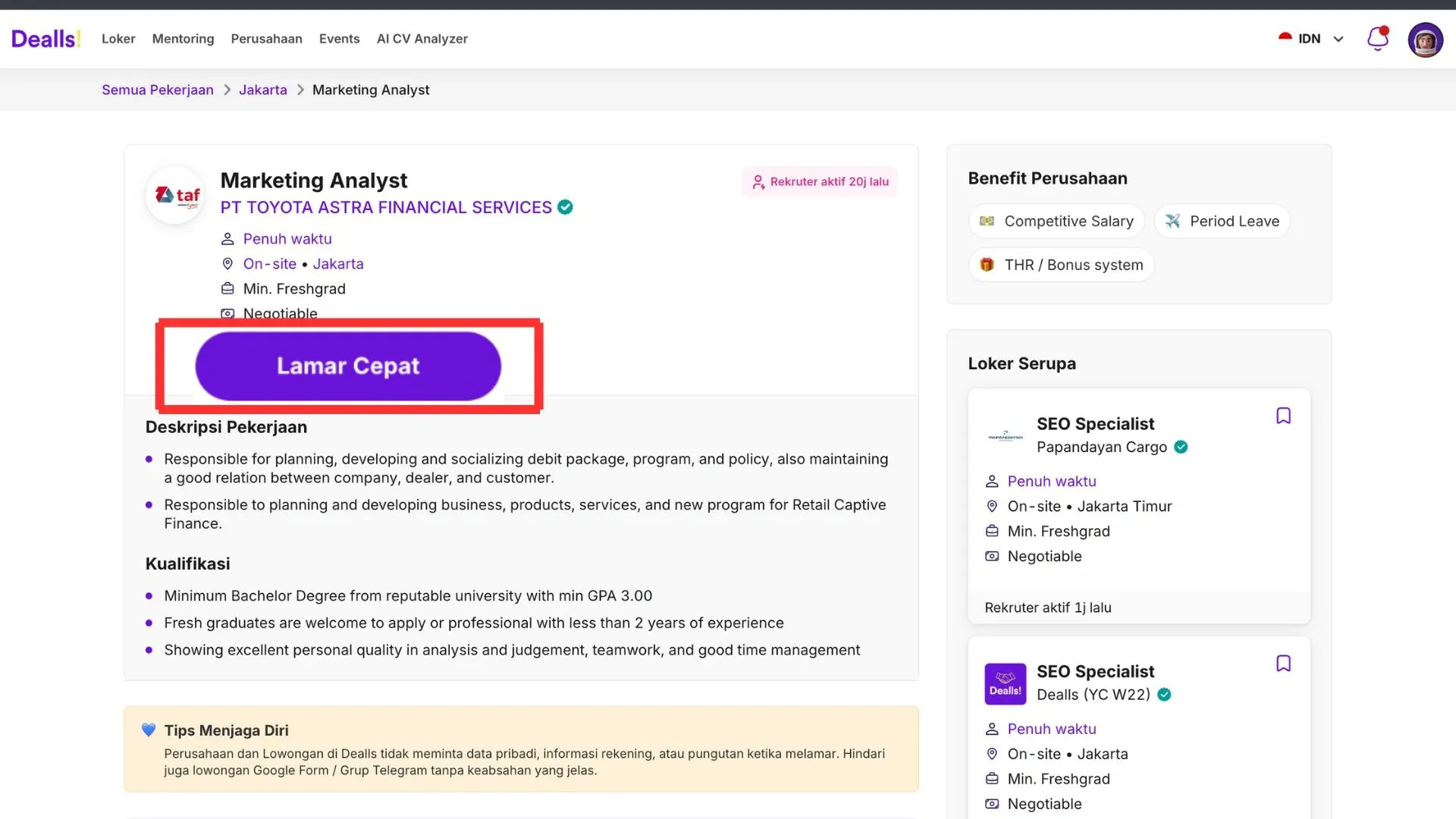Open the notifications bell
The image size is (1456, 819).
[1378, 39]
